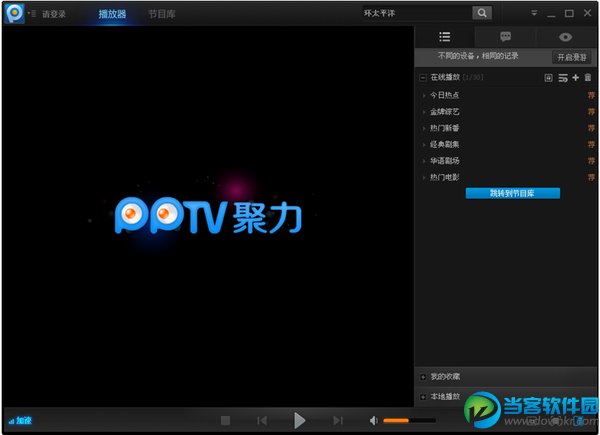Image resolution: width=600 pixels, height=435 pixels.
Task: Click the playlist loop mode icon
Action: click(x=563, y=78)
